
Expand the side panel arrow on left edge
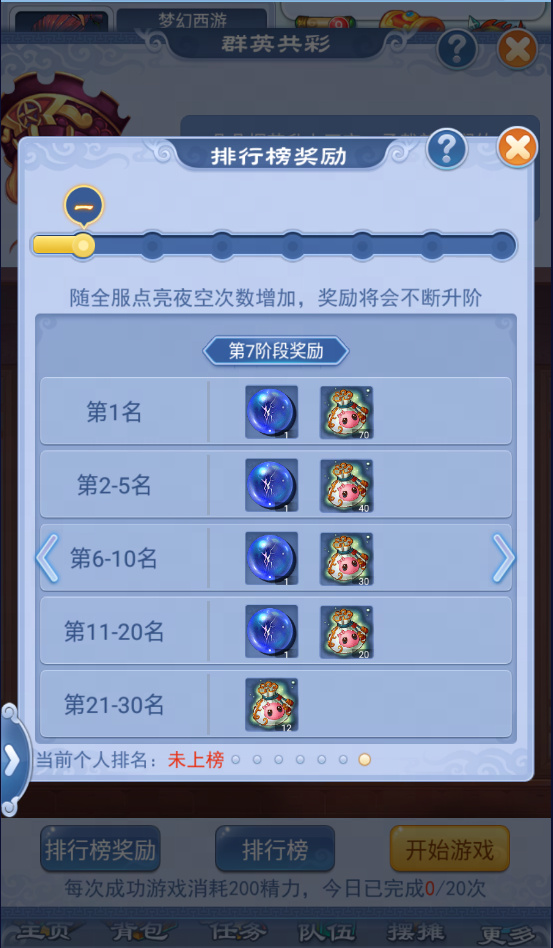pos(13,761)
